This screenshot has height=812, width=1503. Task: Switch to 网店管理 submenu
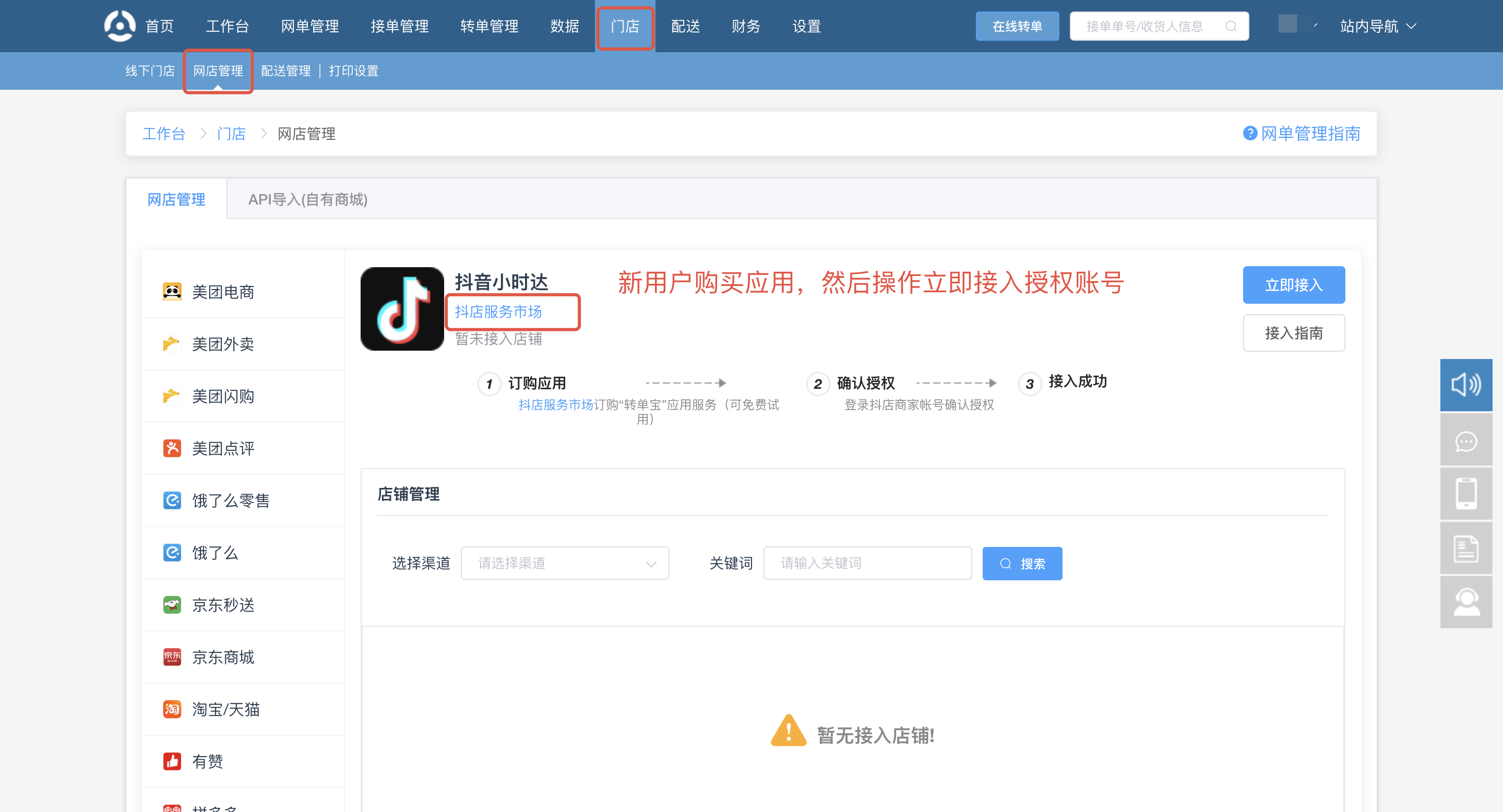click(x=218, y=70)
